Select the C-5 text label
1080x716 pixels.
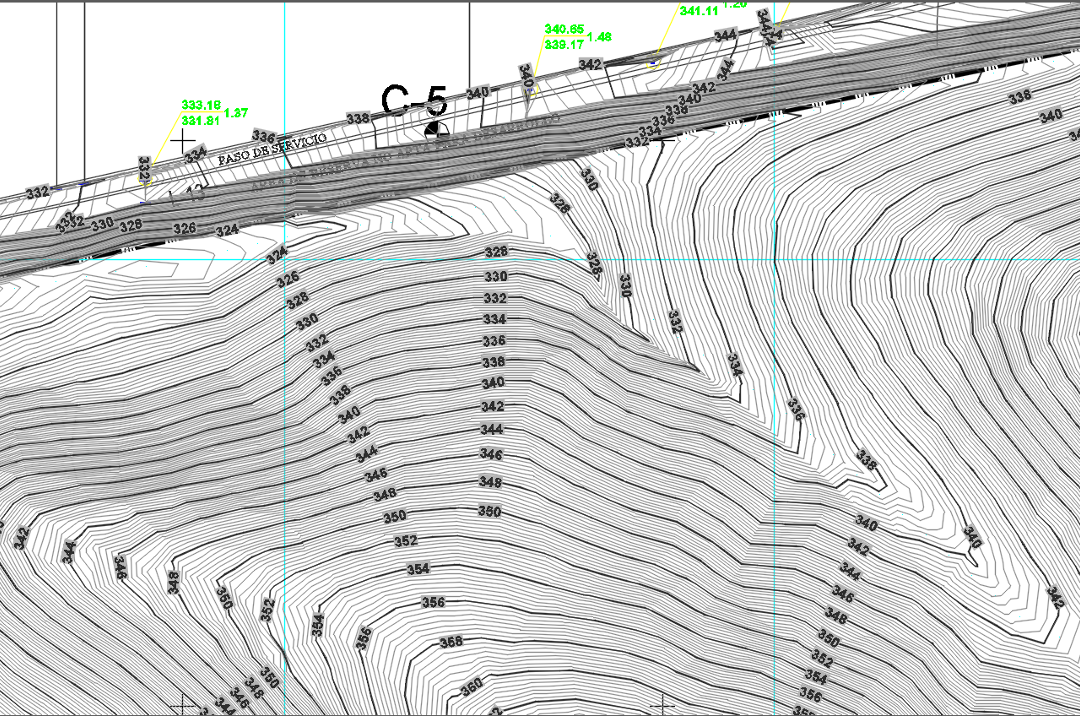click(x=414, y=101)
